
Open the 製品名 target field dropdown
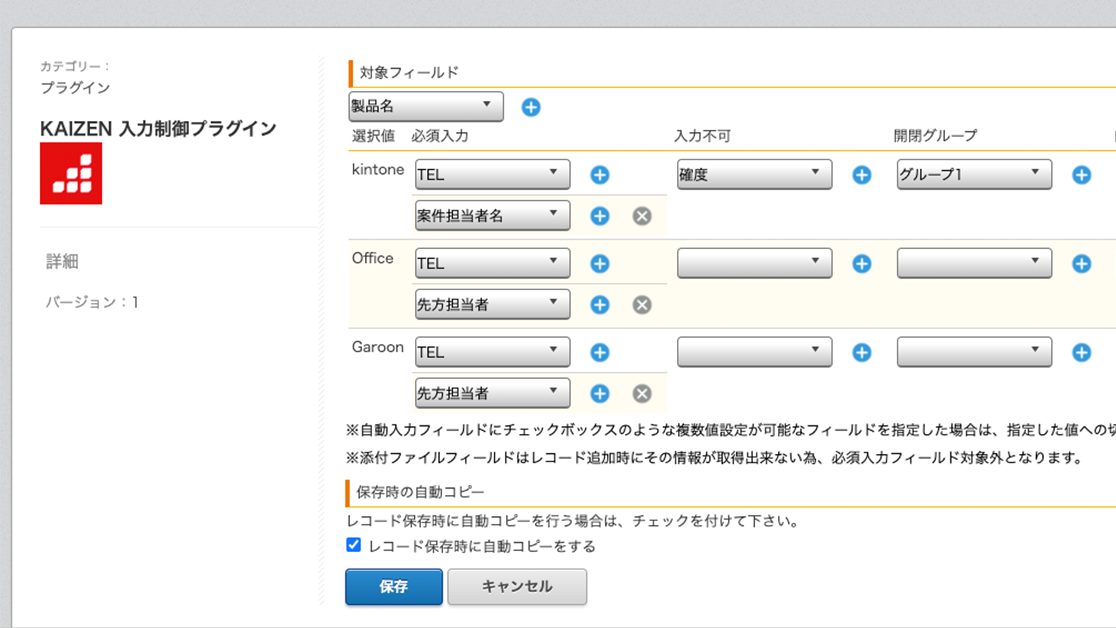[426, 106]
